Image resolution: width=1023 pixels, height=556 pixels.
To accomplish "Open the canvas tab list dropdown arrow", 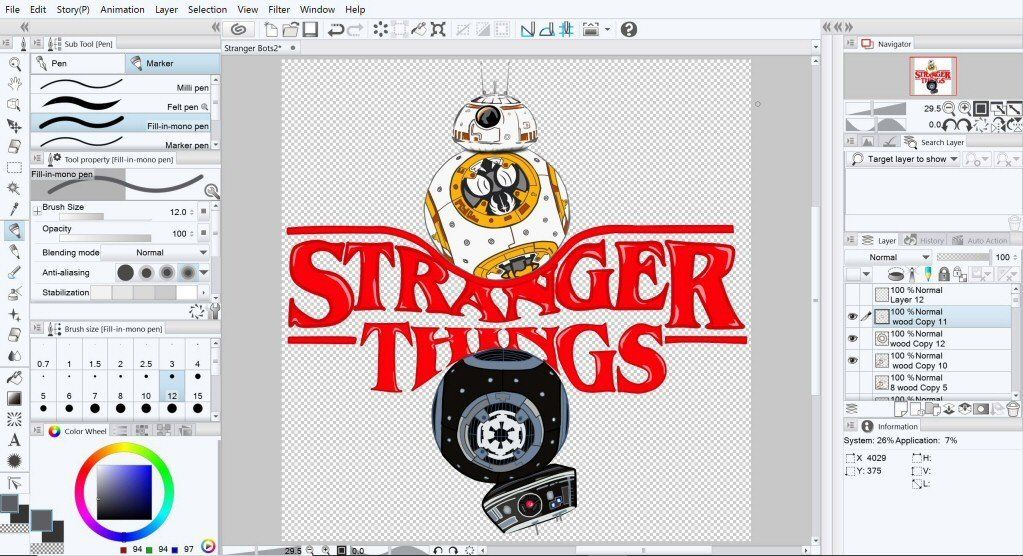I will pyautogui.click(x=815, y=47).
